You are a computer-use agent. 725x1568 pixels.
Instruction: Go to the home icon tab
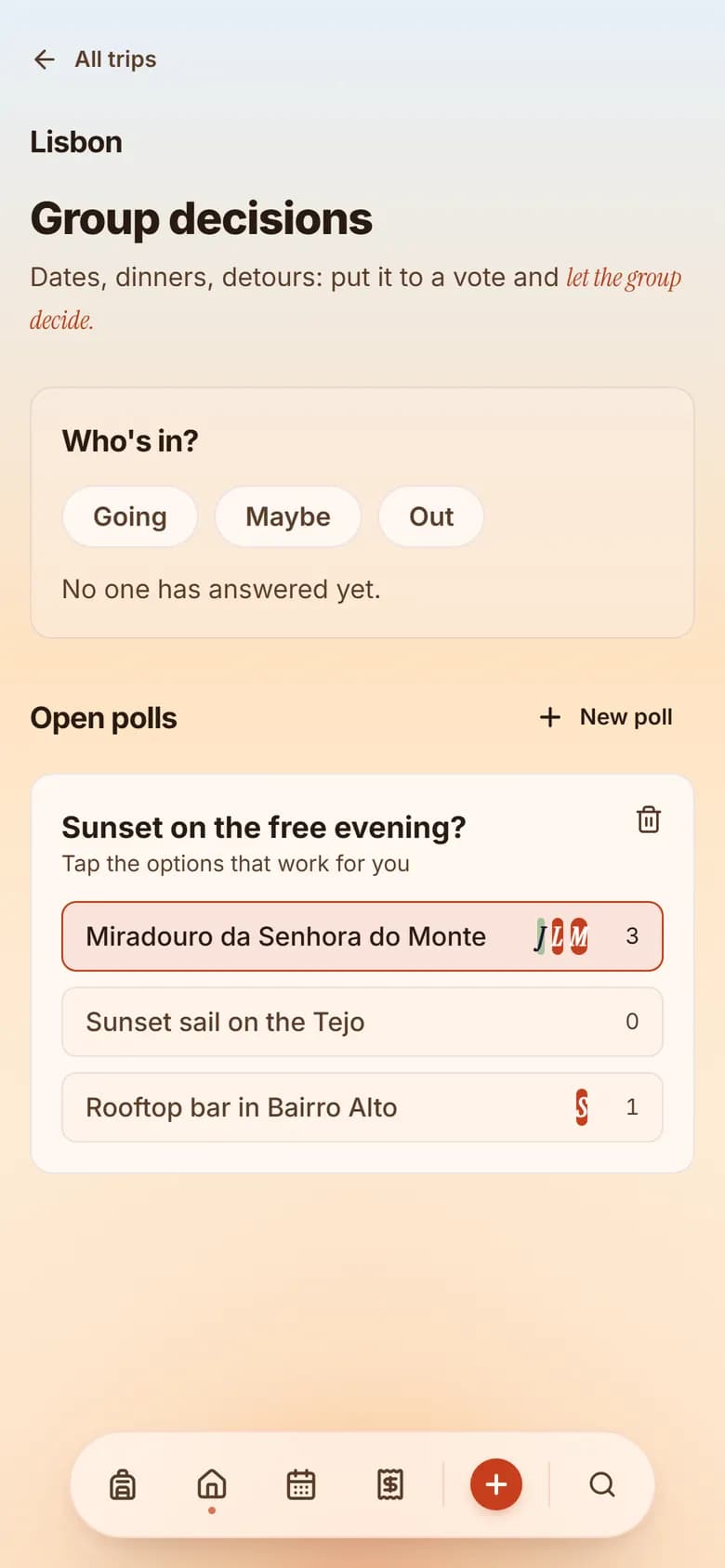[212, 1484]
